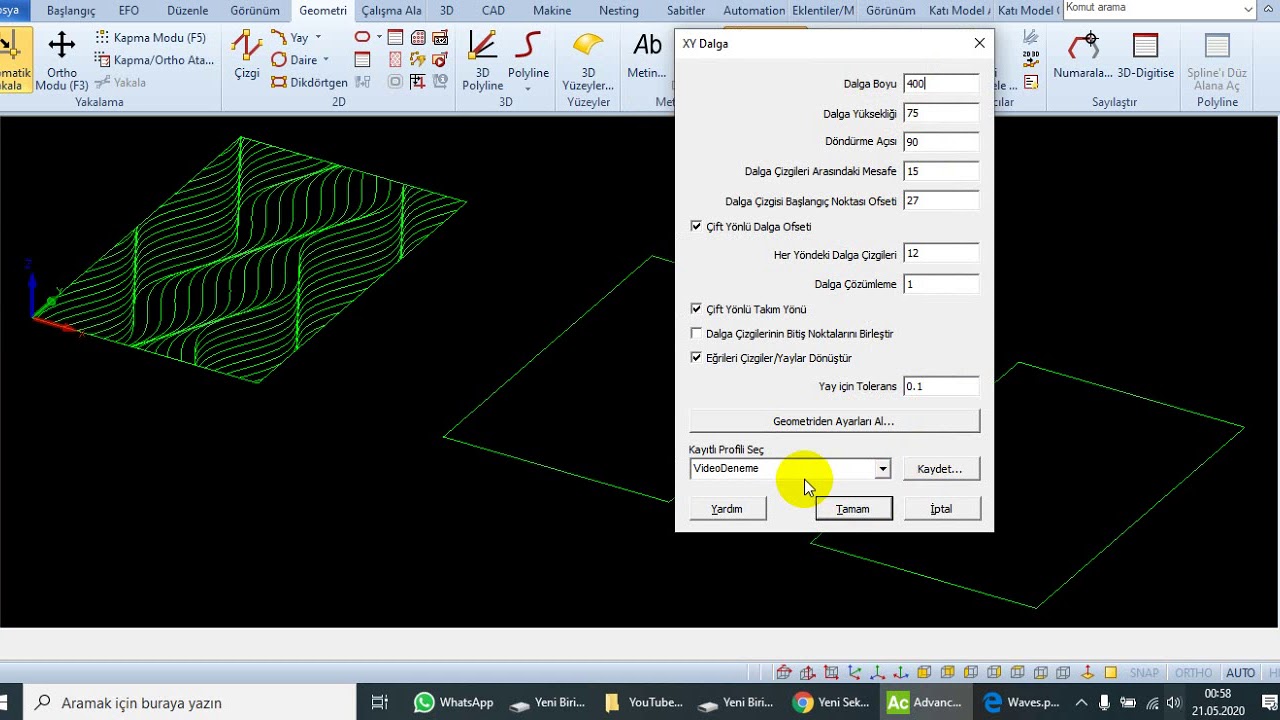Screen dimensions: 1280x720
Task: Enable Dalga Çizgilerinin Bitiş Noktalarını Birleştir
Action: coord(696,334)
